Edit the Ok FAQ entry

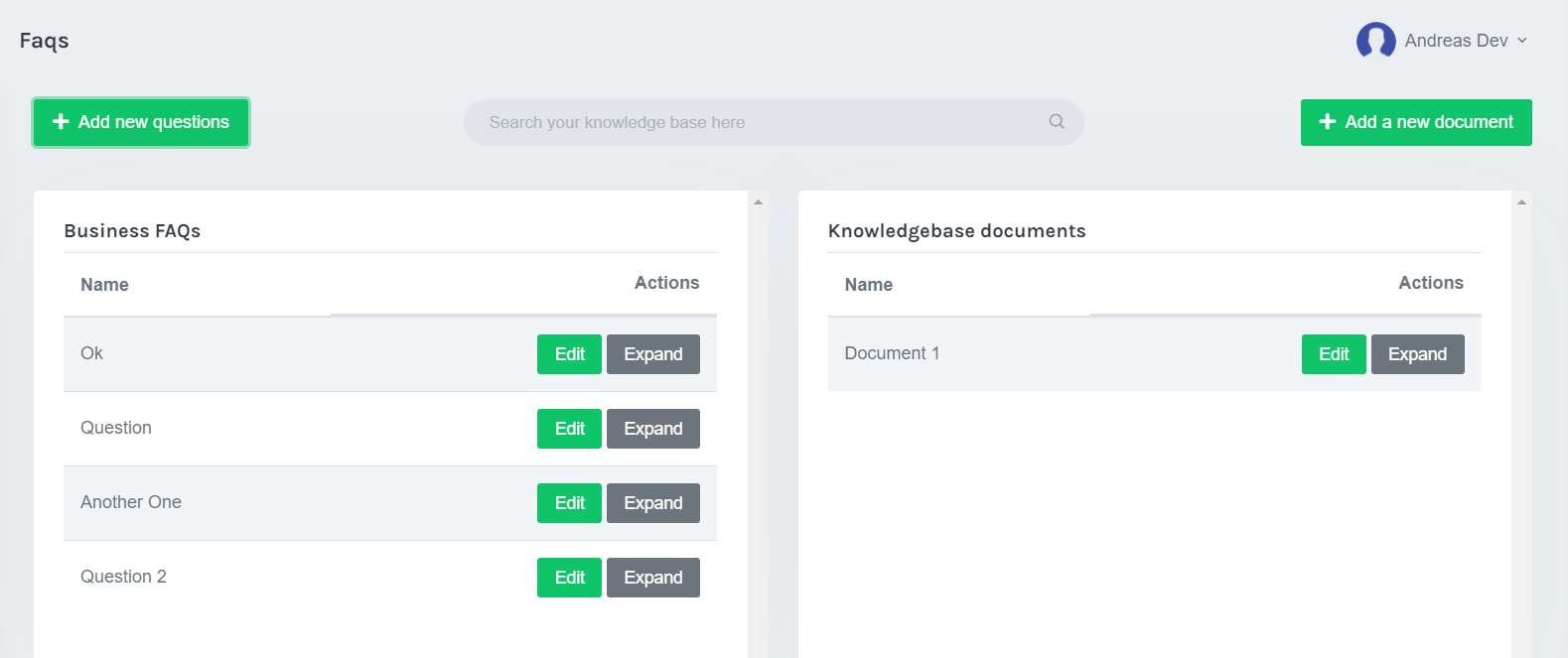pos(569,354)
